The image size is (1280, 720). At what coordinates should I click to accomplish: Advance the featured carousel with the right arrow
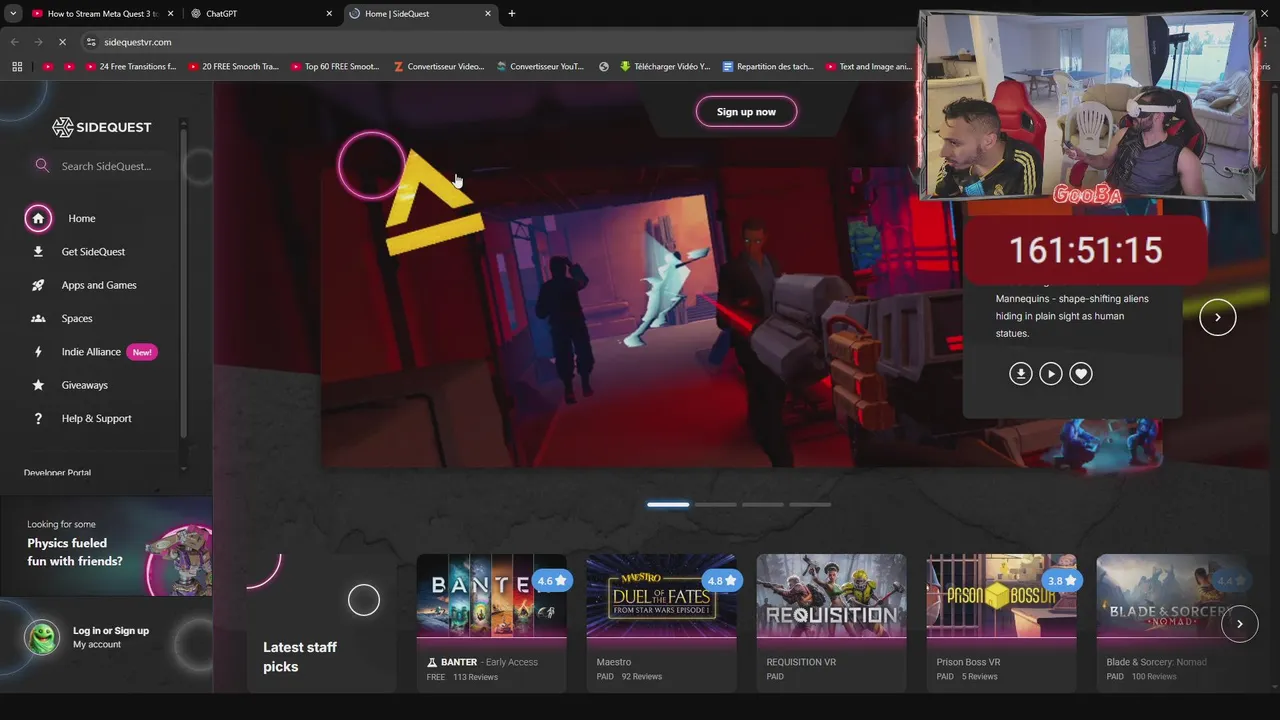click(x=1217, y=317)
